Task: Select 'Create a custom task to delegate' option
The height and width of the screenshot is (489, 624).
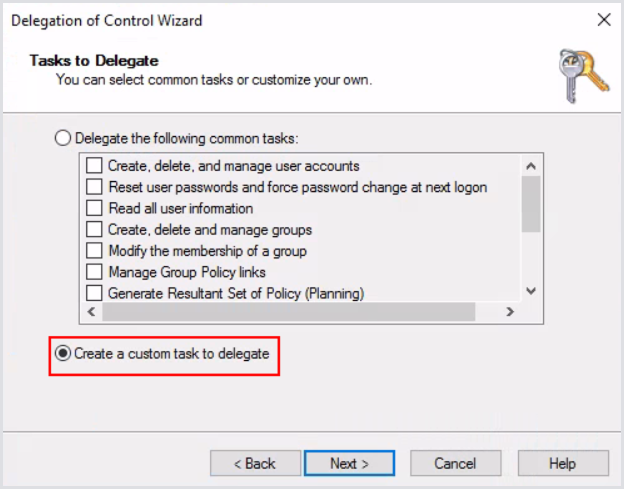Action: [x=64, y=354]
